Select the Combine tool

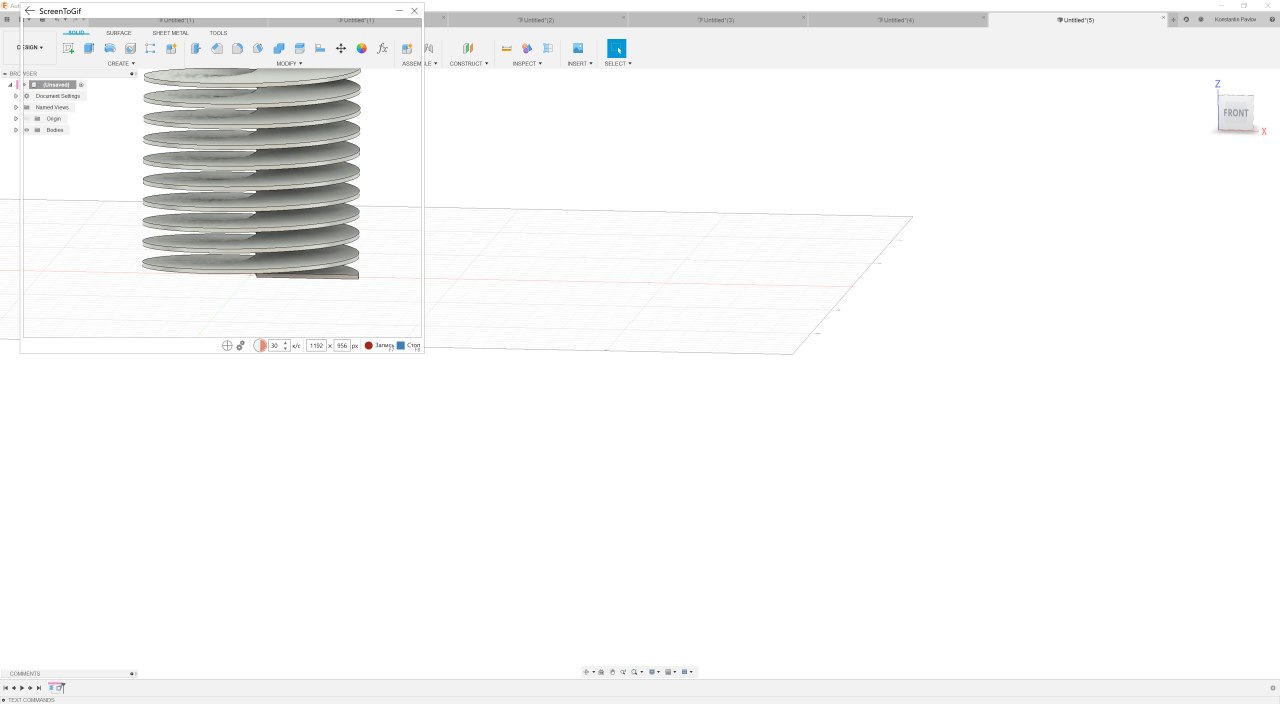pyautogui.click(x=279, y=48)
